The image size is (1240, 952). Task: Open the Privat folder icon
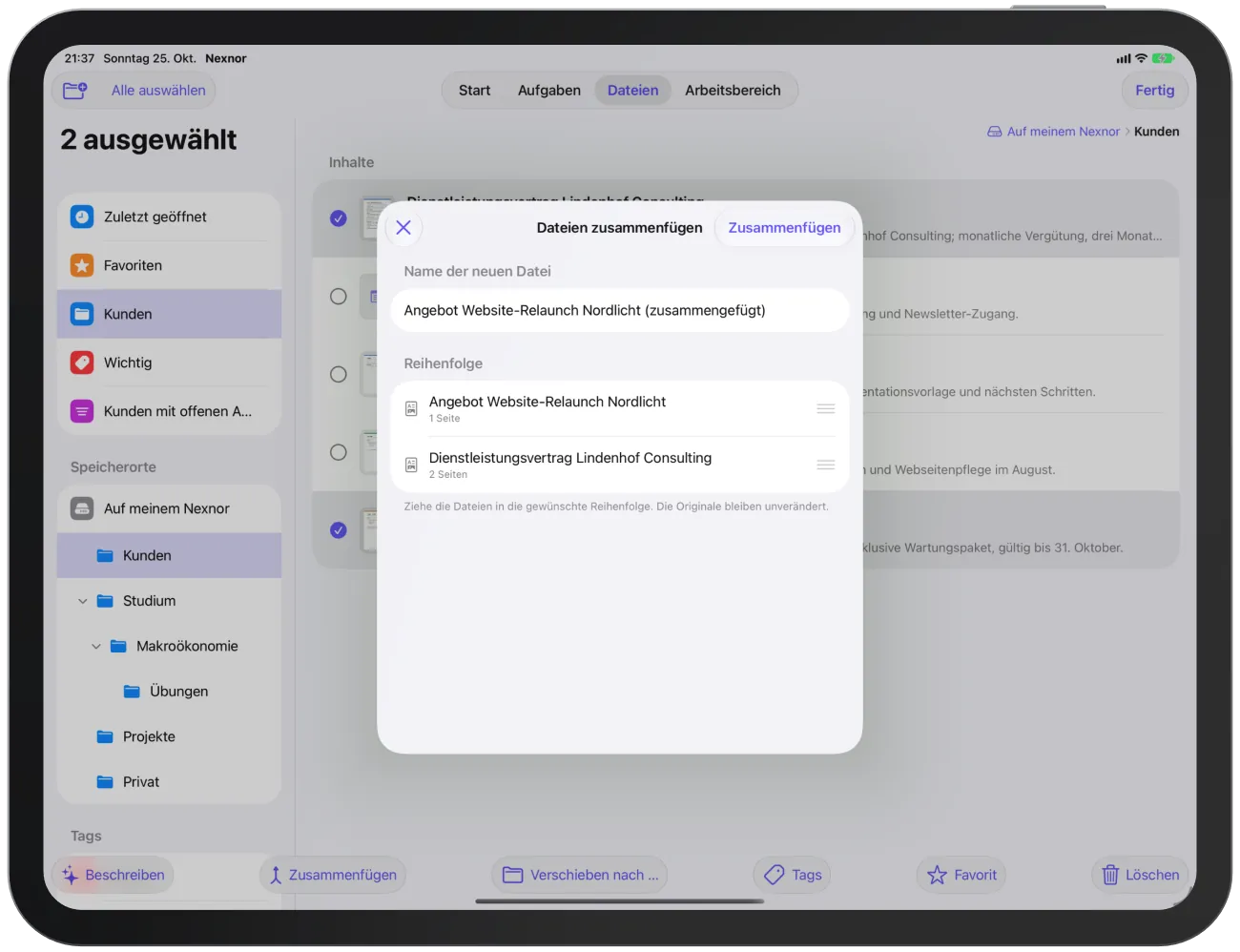click(106, 781)
